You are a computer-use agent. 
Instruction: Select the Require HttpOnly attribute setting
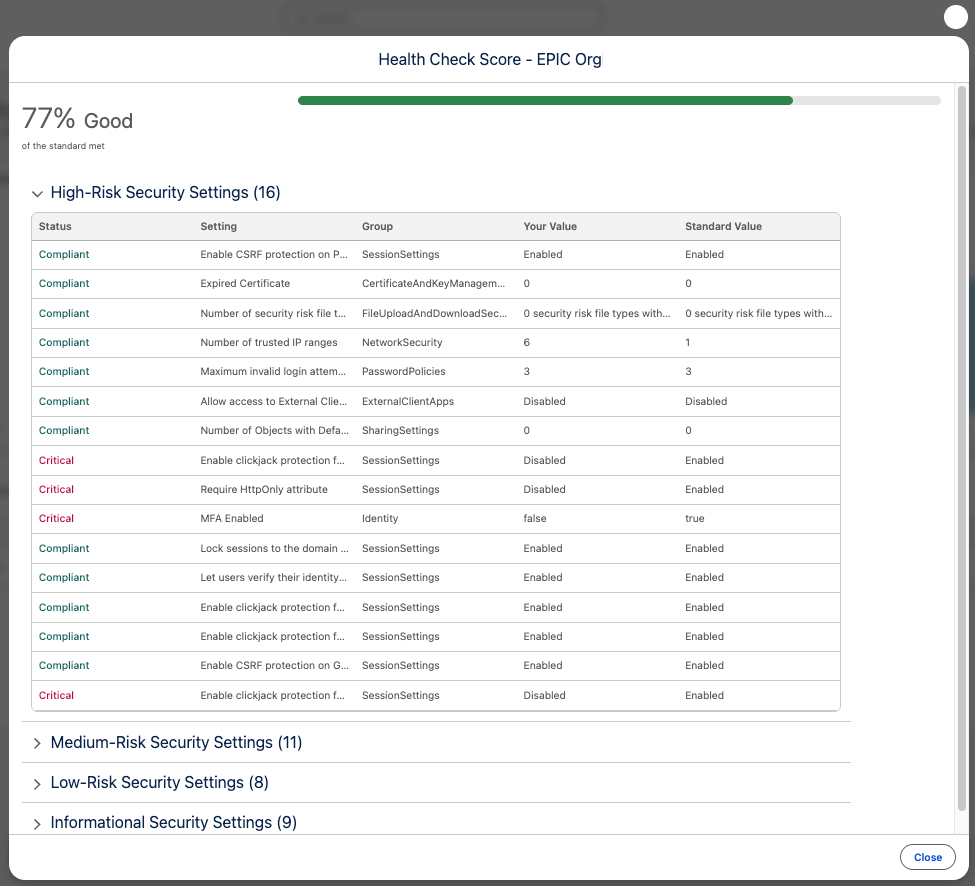coord(264,489)
